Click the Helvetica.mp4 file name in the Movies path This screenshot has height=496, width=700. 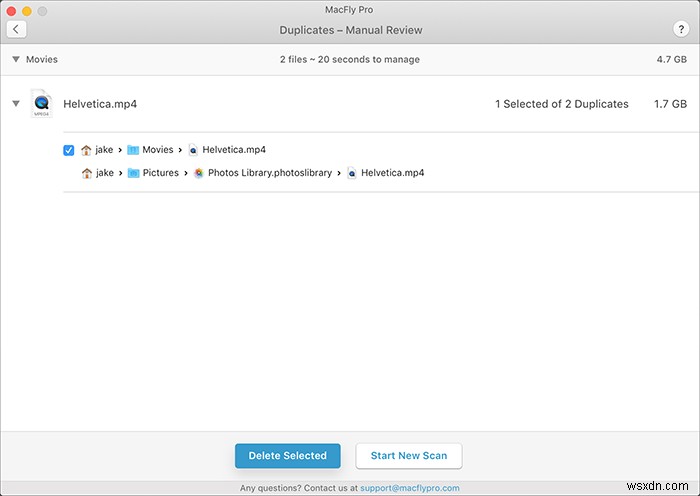point(234,150)
